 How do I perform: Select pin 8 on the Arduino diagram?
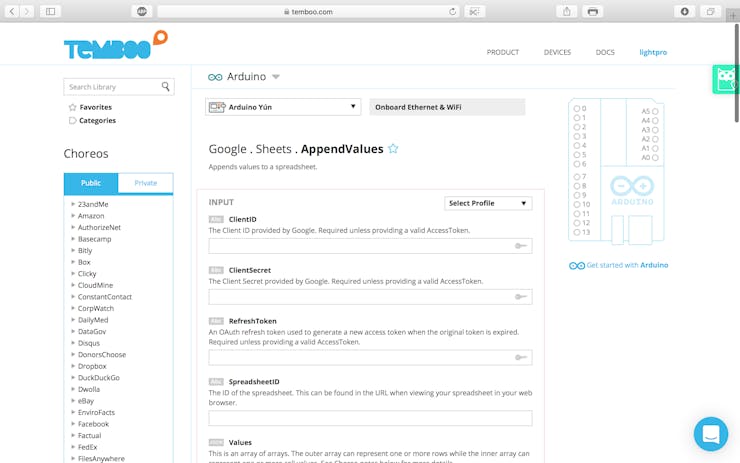(577, 186)
